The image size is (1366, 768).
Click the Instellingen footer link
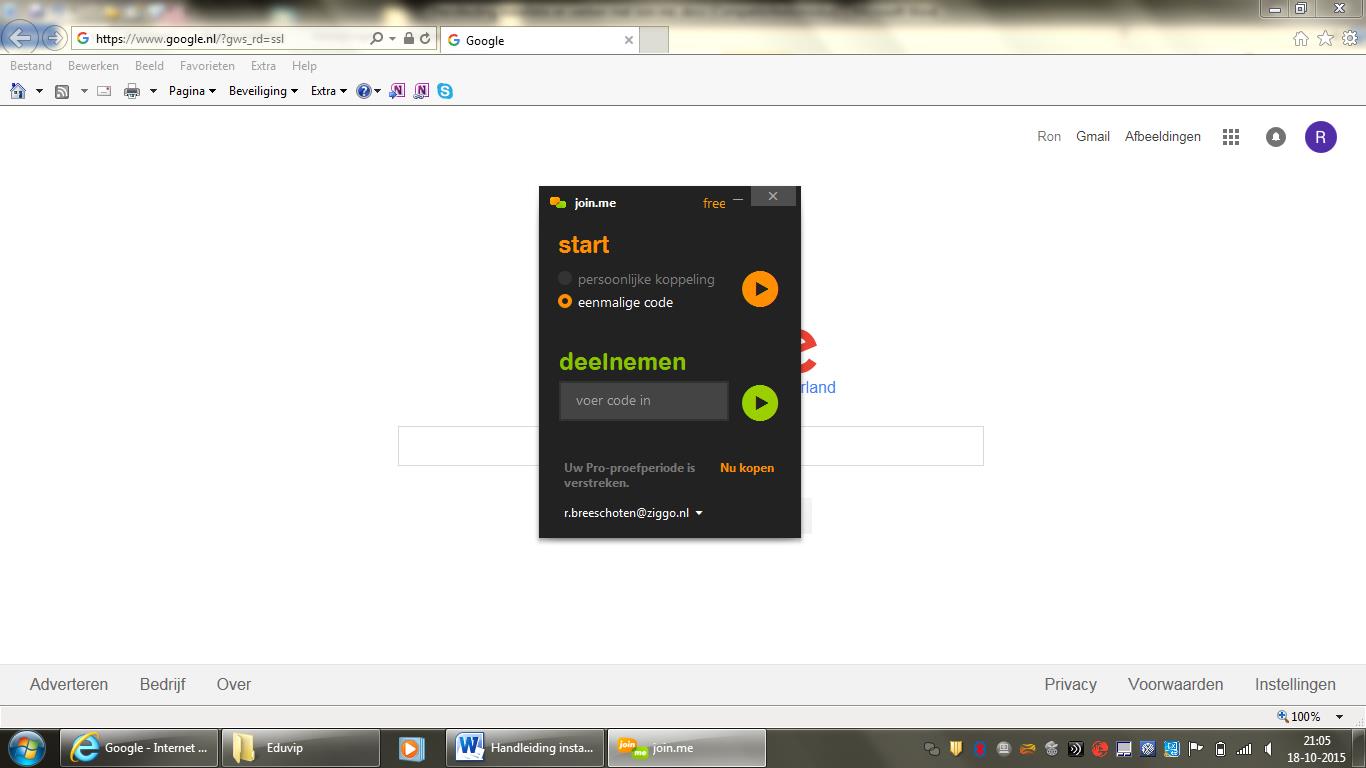pos(1295,685)
